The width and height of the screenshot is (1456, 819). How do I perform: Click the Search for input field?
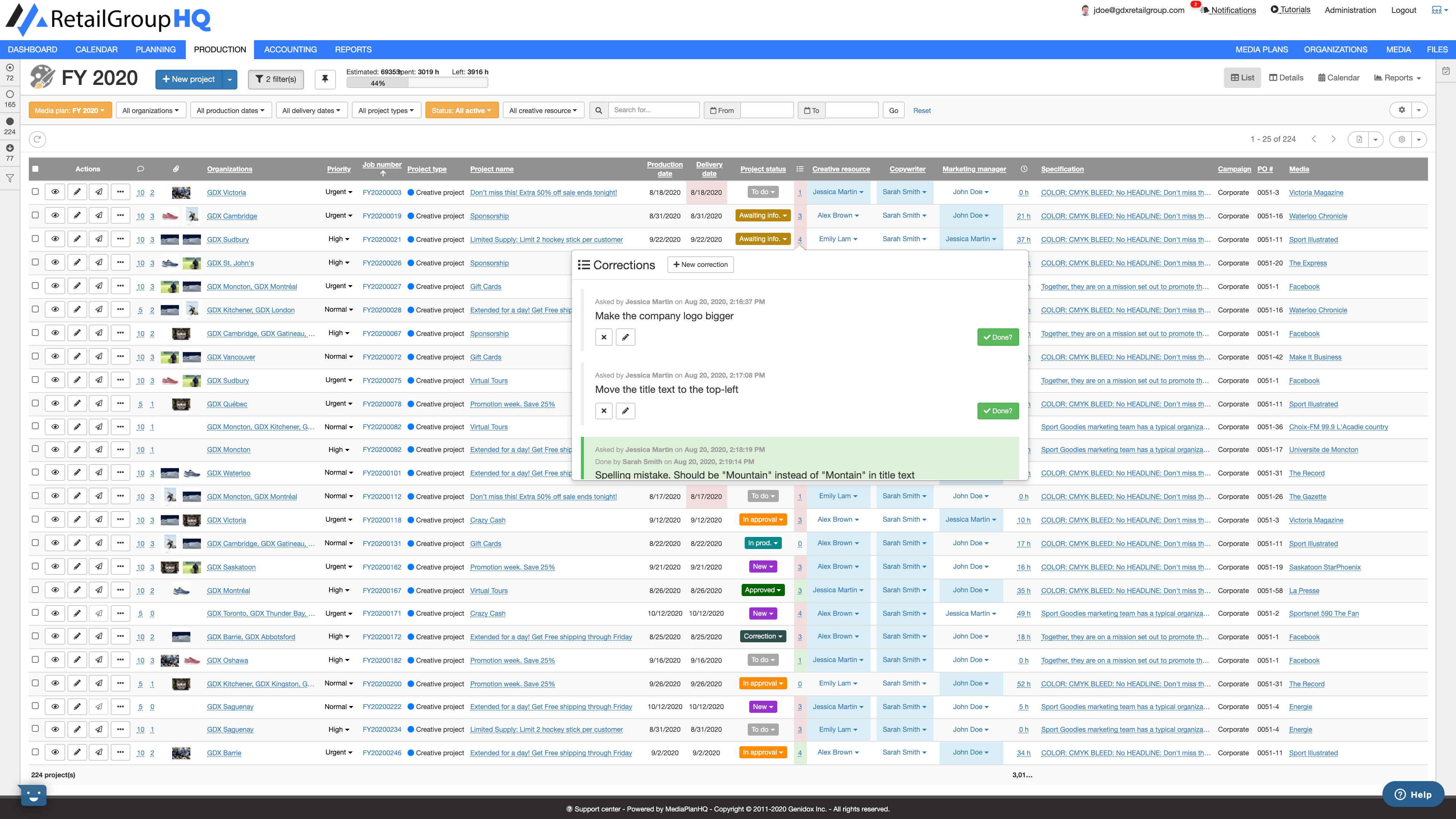coord(653,110)
